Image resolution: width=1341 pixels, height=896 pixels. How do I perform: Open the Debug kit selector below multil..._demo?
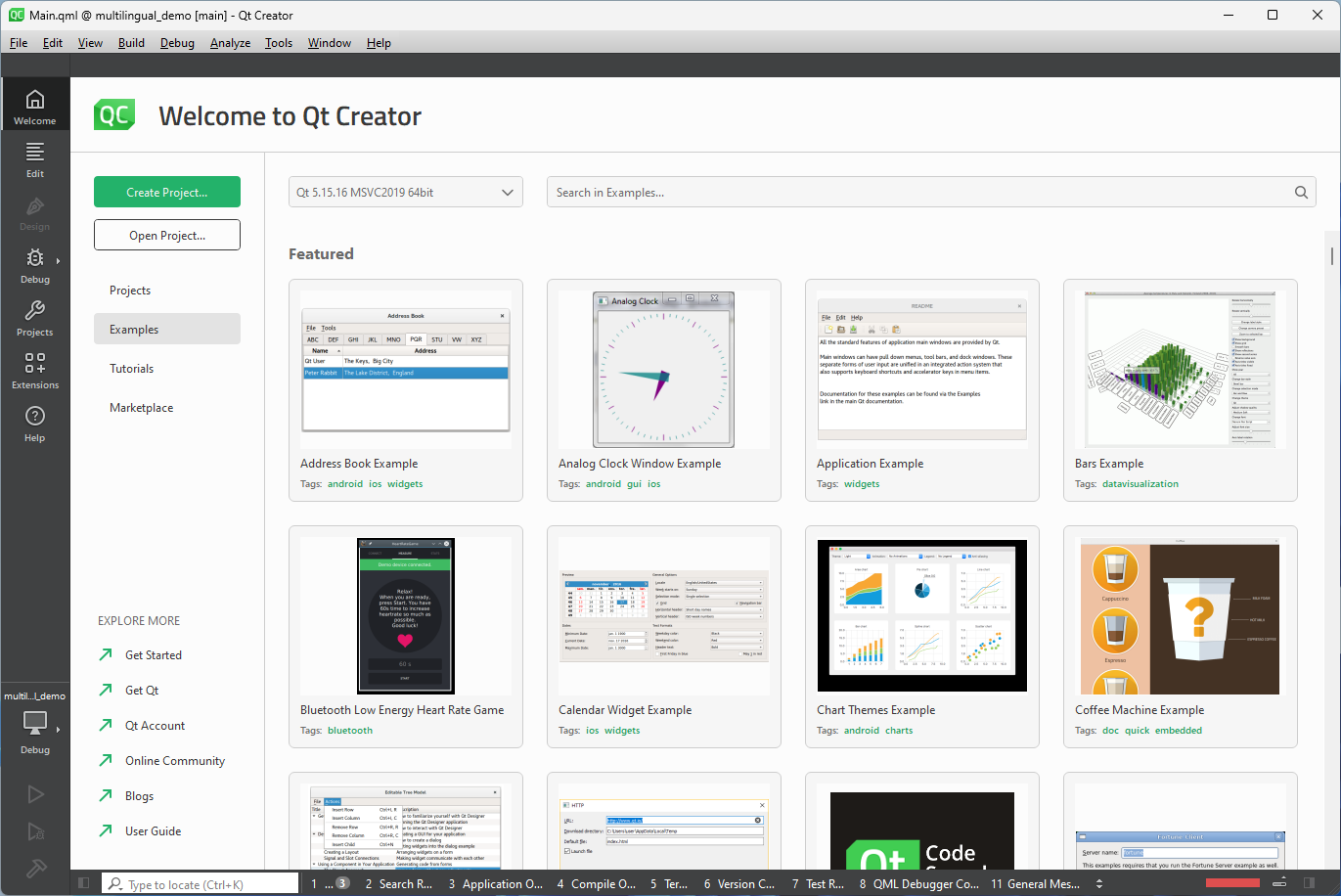(x=35, y=724)
